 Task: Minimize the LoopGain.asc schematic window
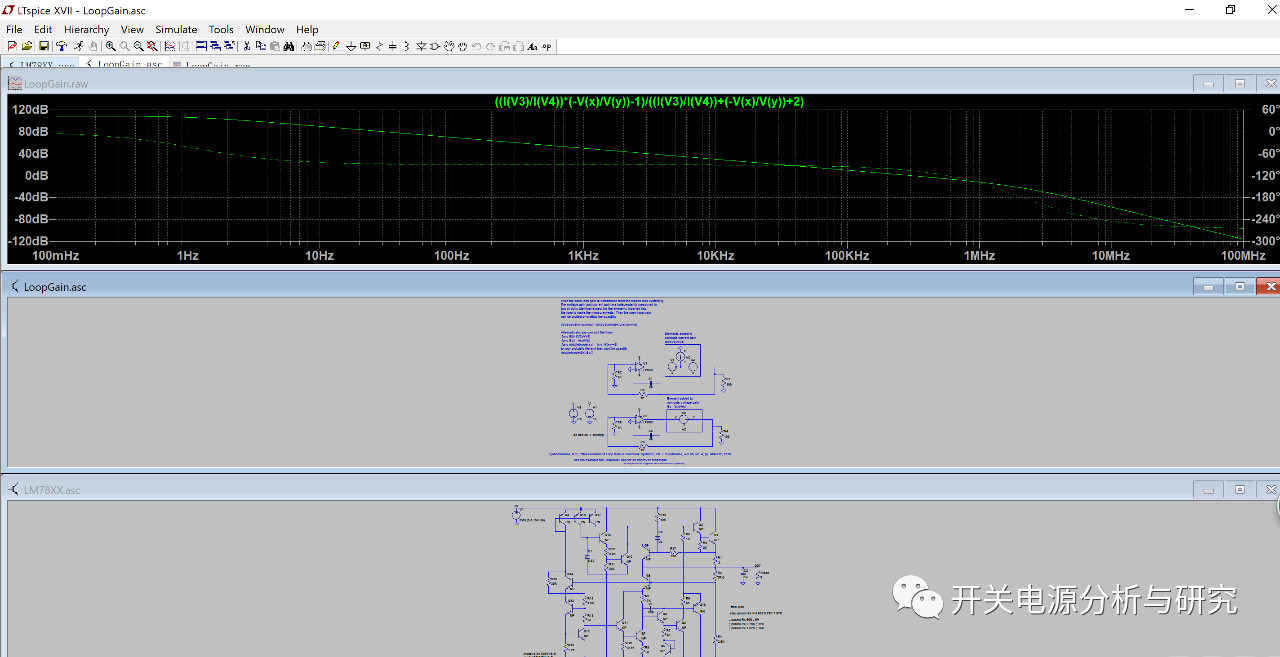click(1209, 287)
